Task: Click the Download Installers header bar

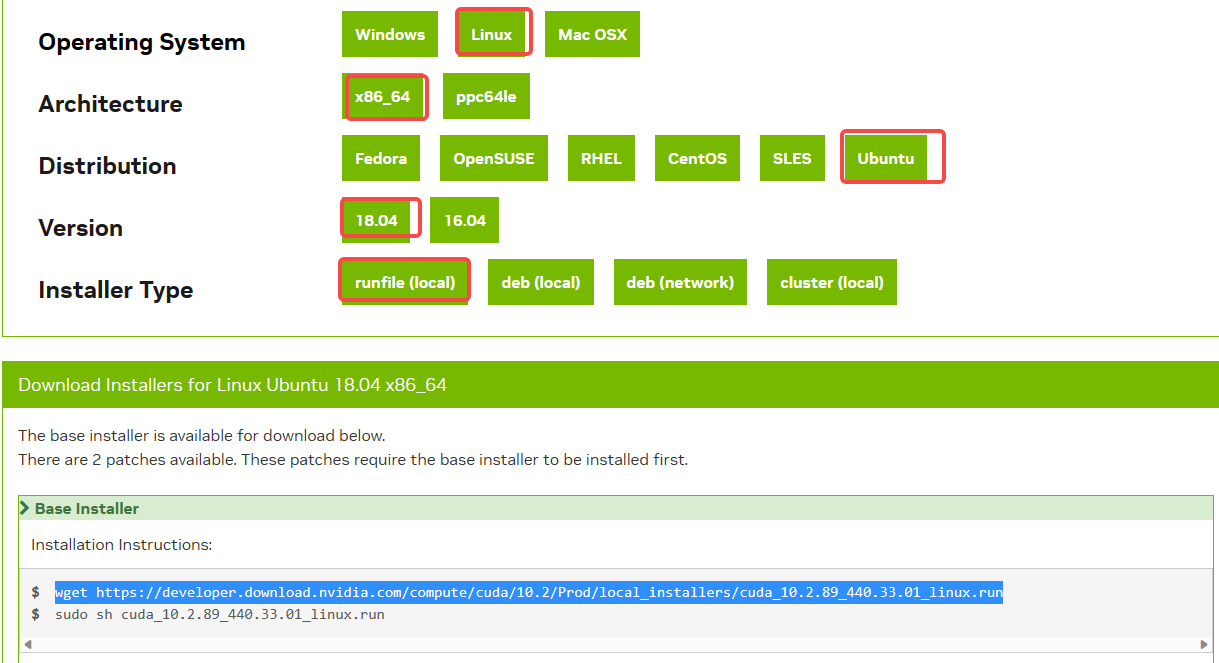Action: [x=610, y=385]
